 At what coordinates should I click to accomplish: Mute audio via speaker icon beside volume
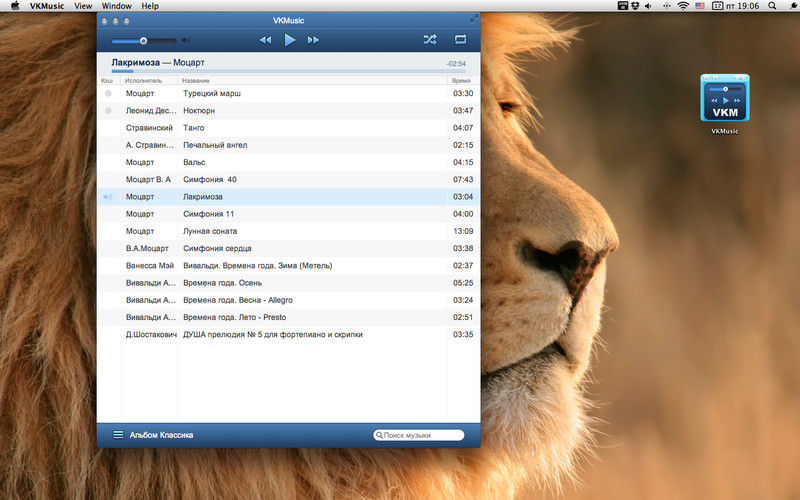coord(186,40)
